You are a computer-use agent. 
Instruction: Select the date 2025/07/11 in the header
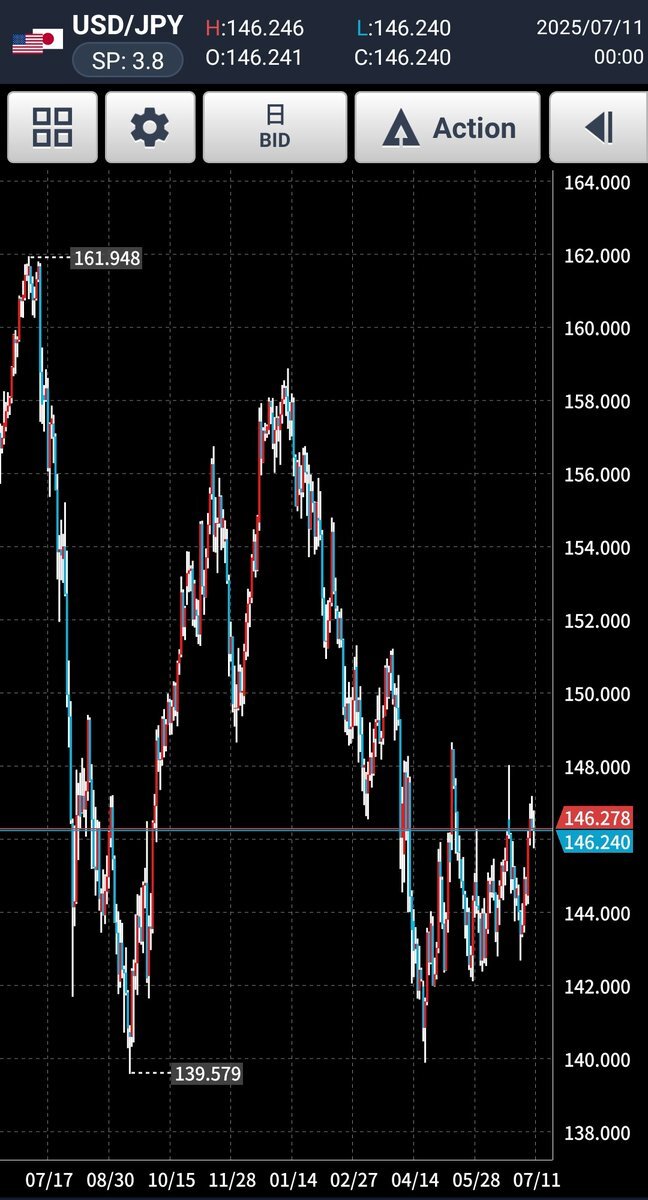coord(590,27)
